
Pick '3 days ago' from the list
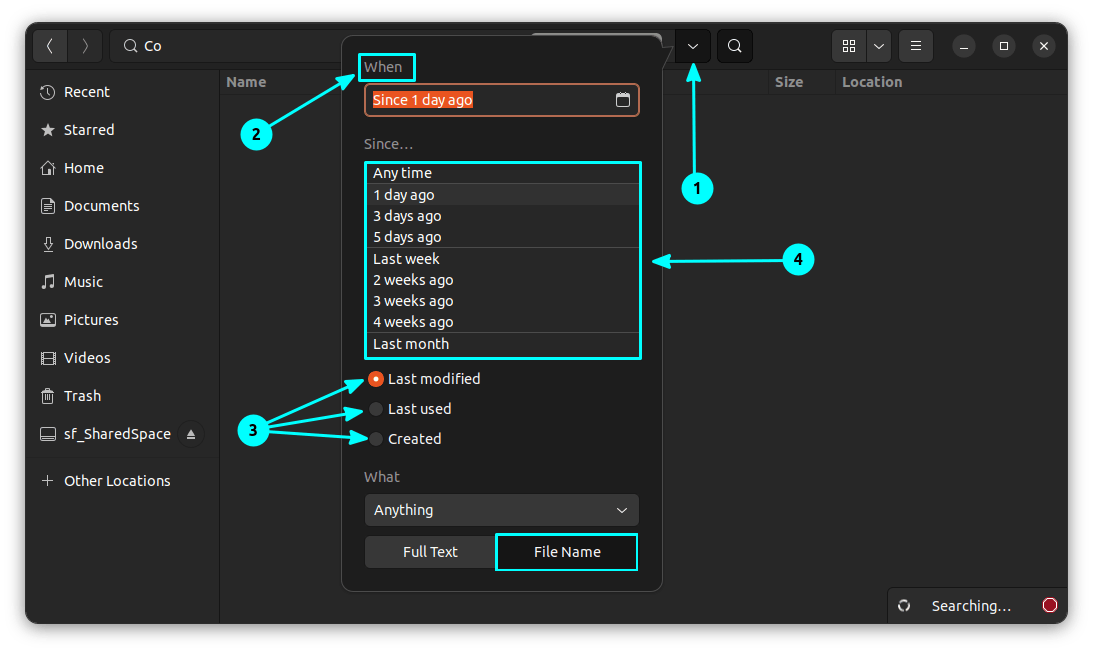407,216
